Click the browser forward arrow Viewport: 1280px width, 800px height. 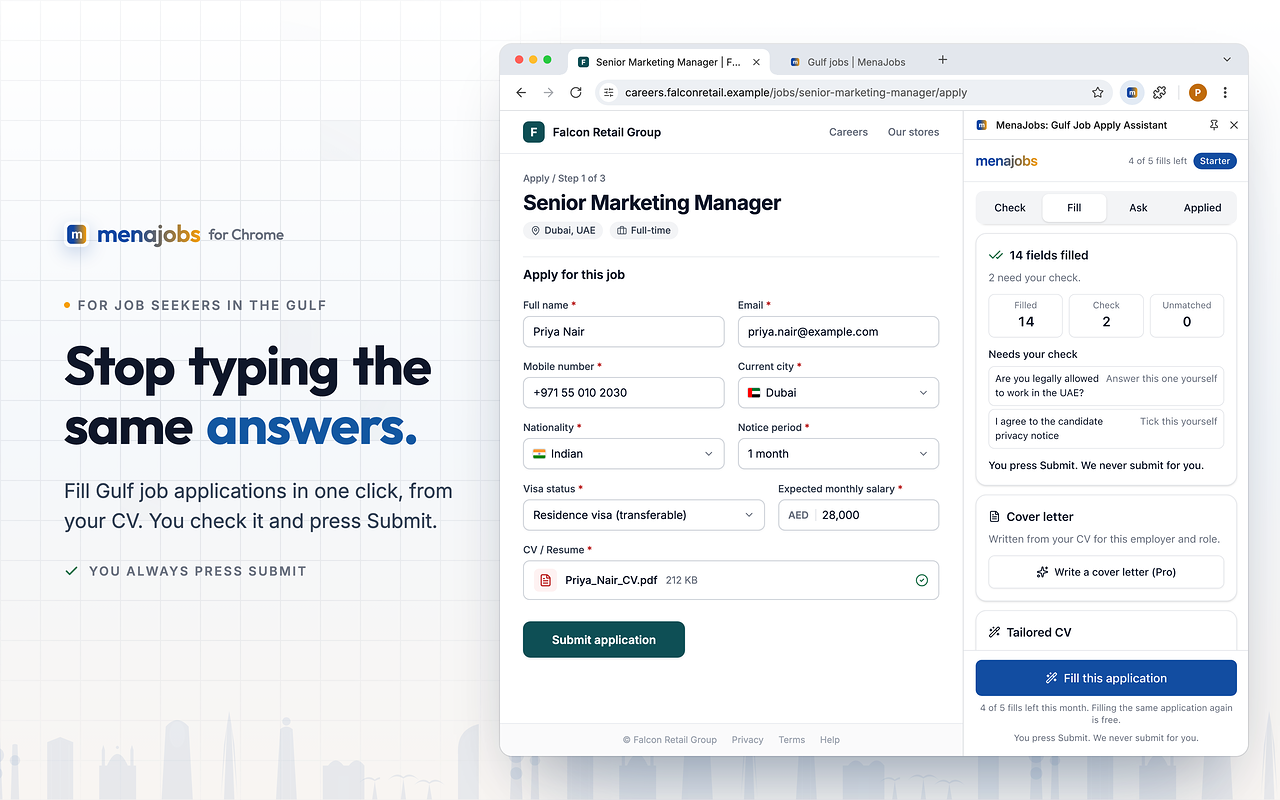tap(548, 93)
